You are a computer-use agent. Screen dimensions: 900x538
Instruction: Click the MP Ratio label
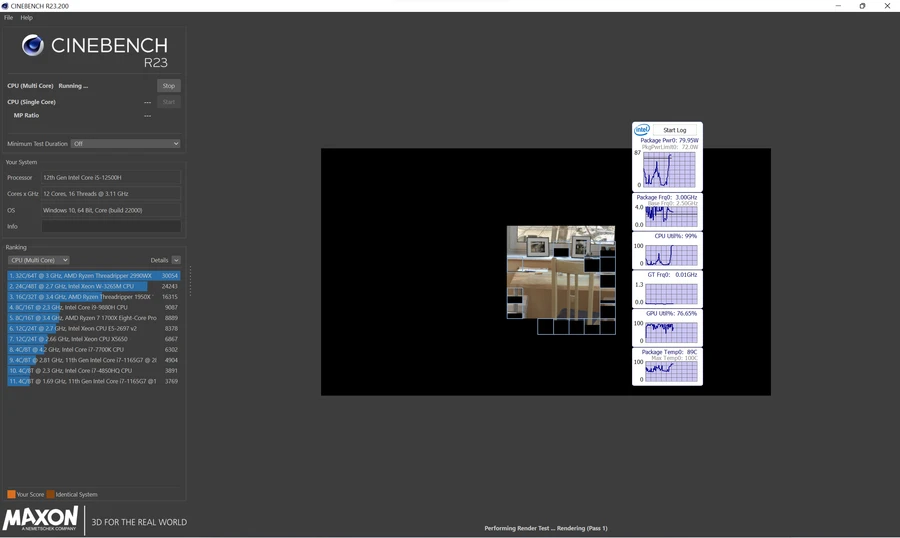tap(26, 115)
